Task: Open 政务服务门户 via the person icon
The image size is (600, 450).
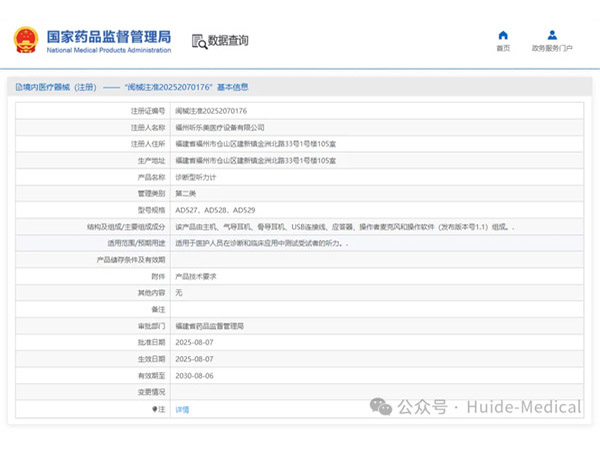Action: 552,35
